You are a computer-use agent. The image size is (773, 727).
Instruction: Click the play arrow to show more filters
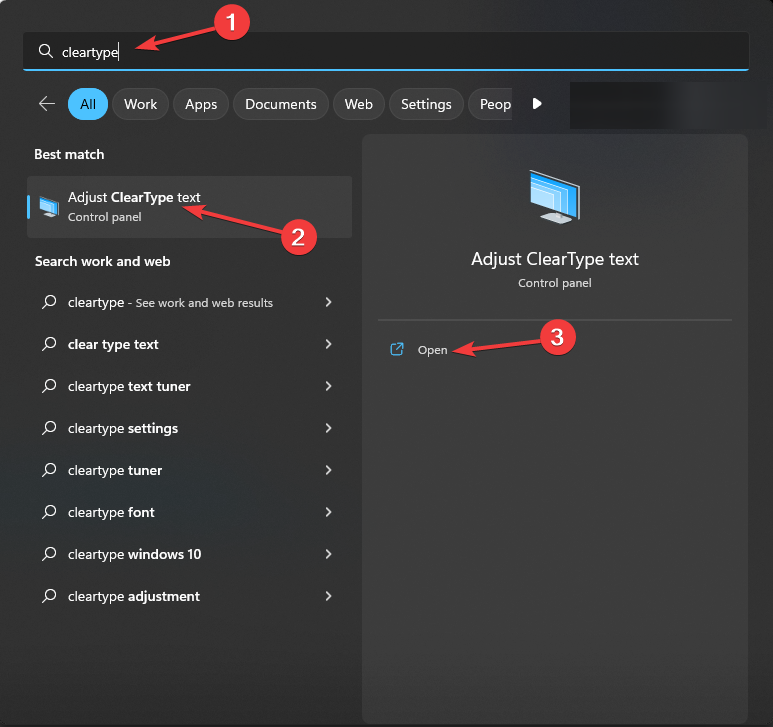[537, 104]
